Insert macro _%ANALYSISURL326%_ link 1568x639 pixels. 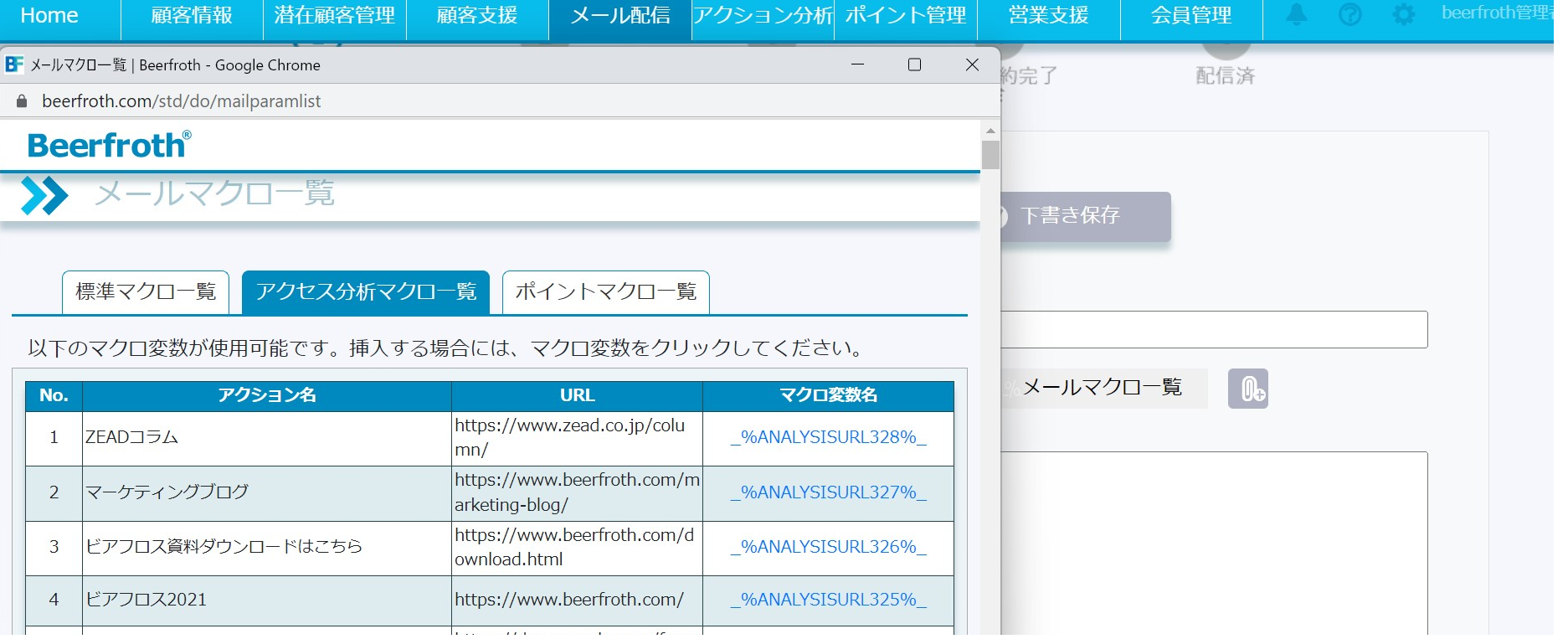(x=828, y=547)
